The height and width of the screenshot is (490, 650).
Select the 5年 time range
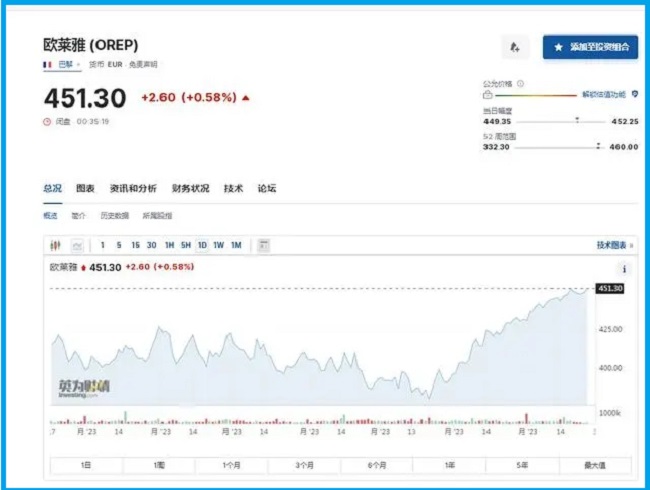(x=522, y=465)
